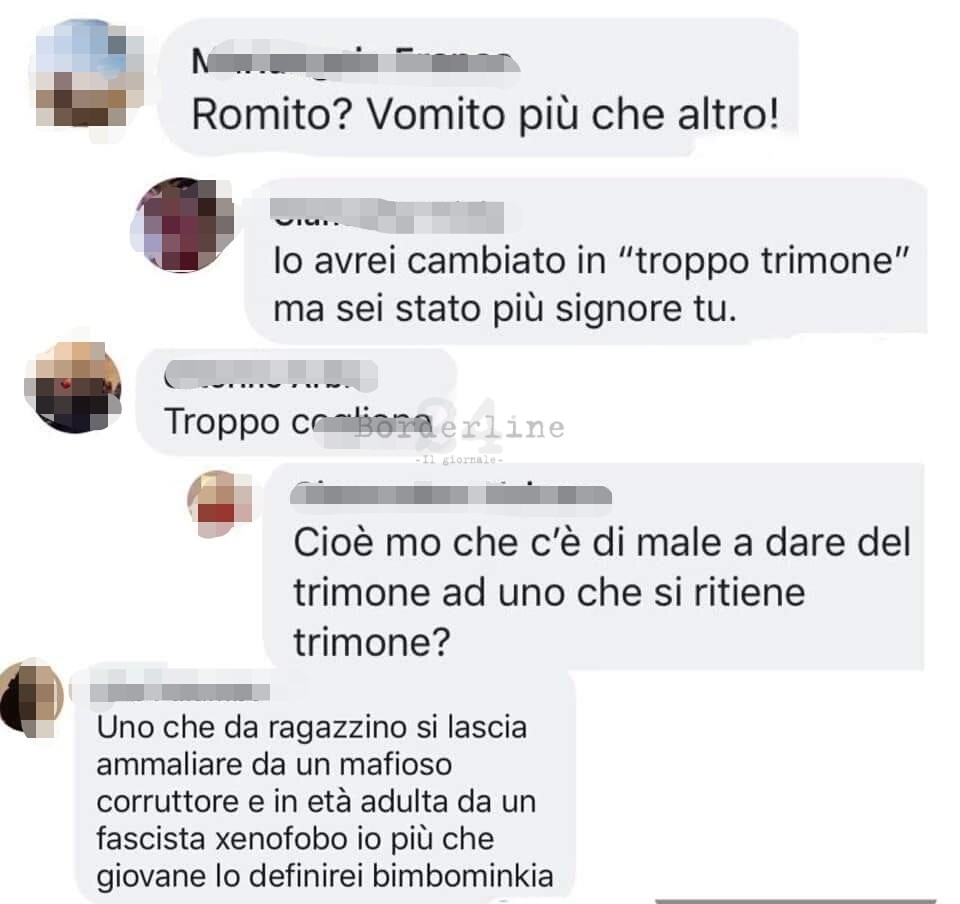Click blurred name above "Uno che da ragazzino"
Image resolution: width=960 pixels, height=904 pixels.
tap(179, 691)
